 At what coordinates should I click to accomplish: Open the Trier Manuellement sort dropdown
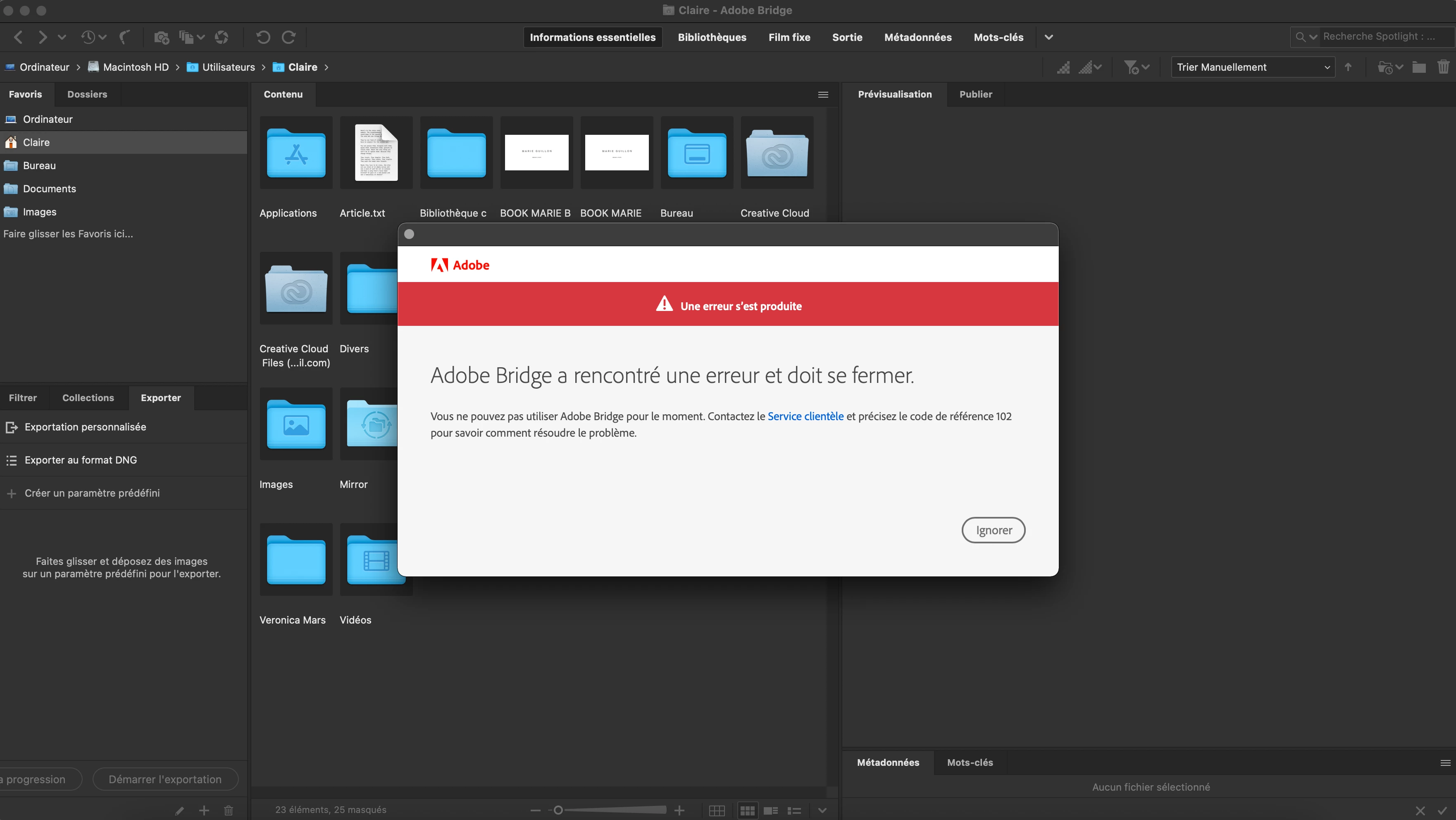click(x=1253, y=67)
